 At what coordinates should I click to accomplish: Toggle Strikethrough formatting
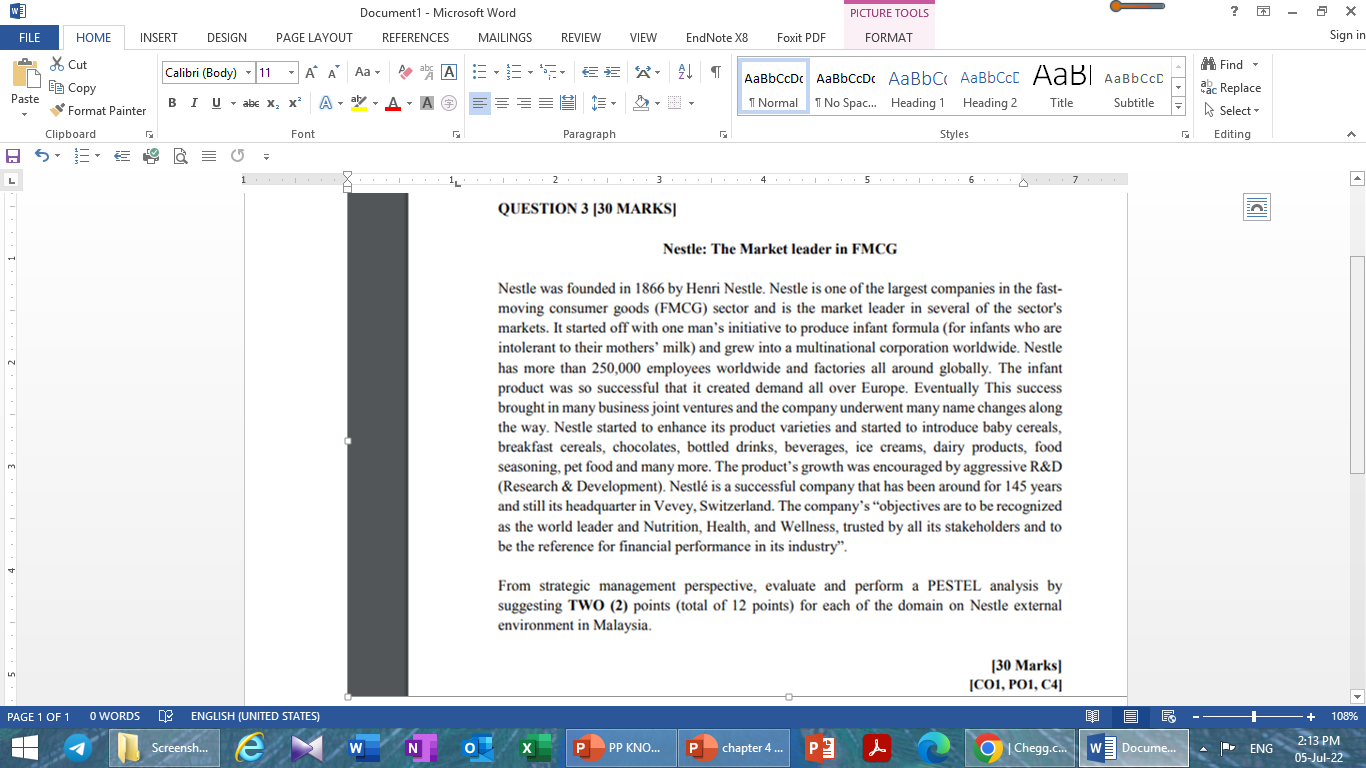tap(251, 103)
